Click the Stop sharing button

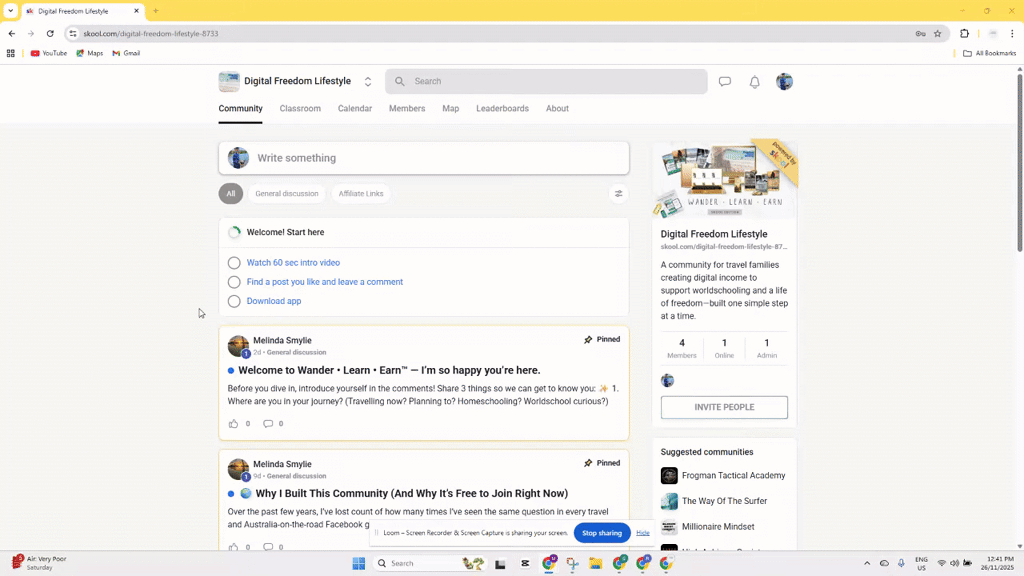point(601,533)
